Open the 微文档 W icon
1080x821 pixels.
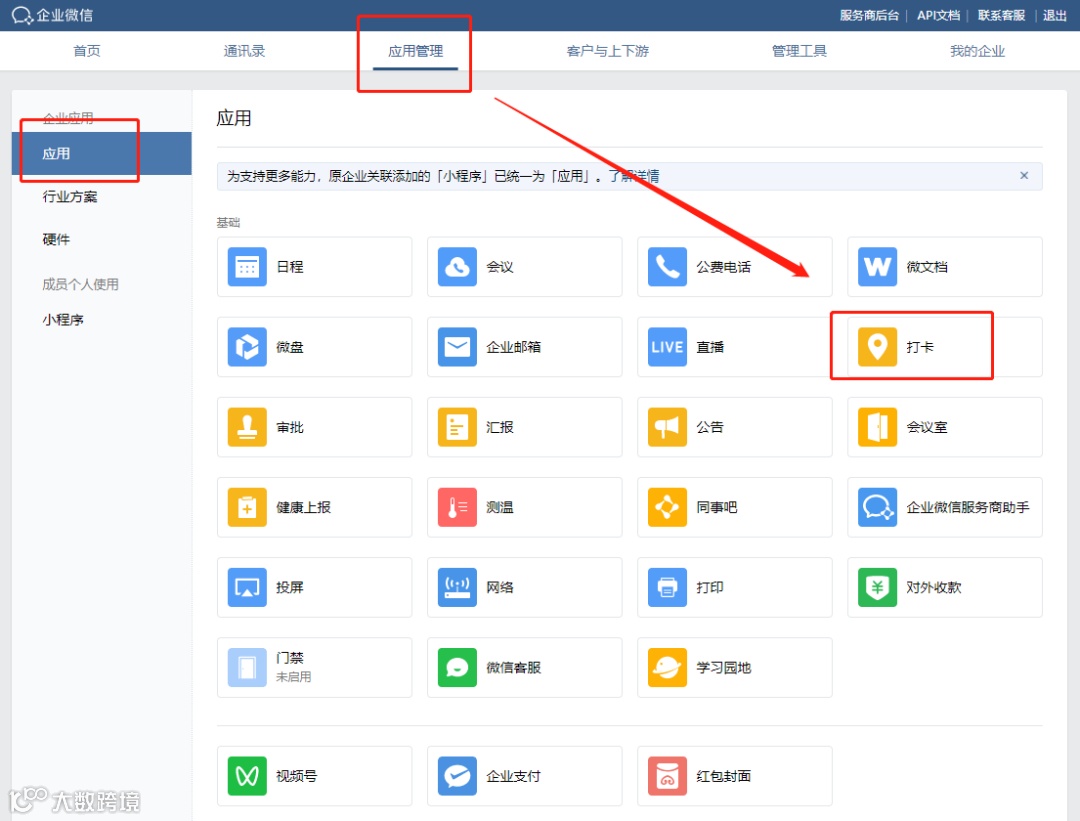877,267
